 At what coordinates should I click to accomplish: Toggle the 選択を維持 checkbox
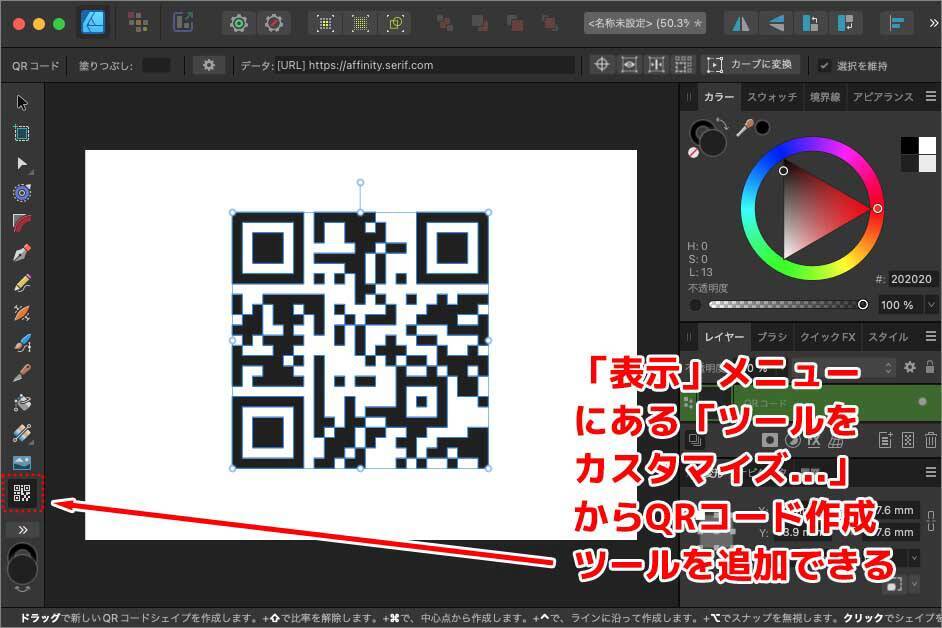click(824, 66)
